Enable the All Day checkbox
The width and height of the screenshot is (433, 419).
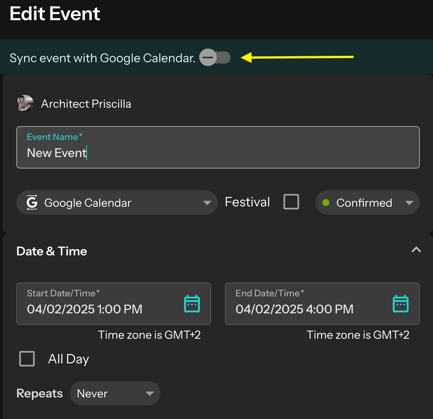coord(27,359)
